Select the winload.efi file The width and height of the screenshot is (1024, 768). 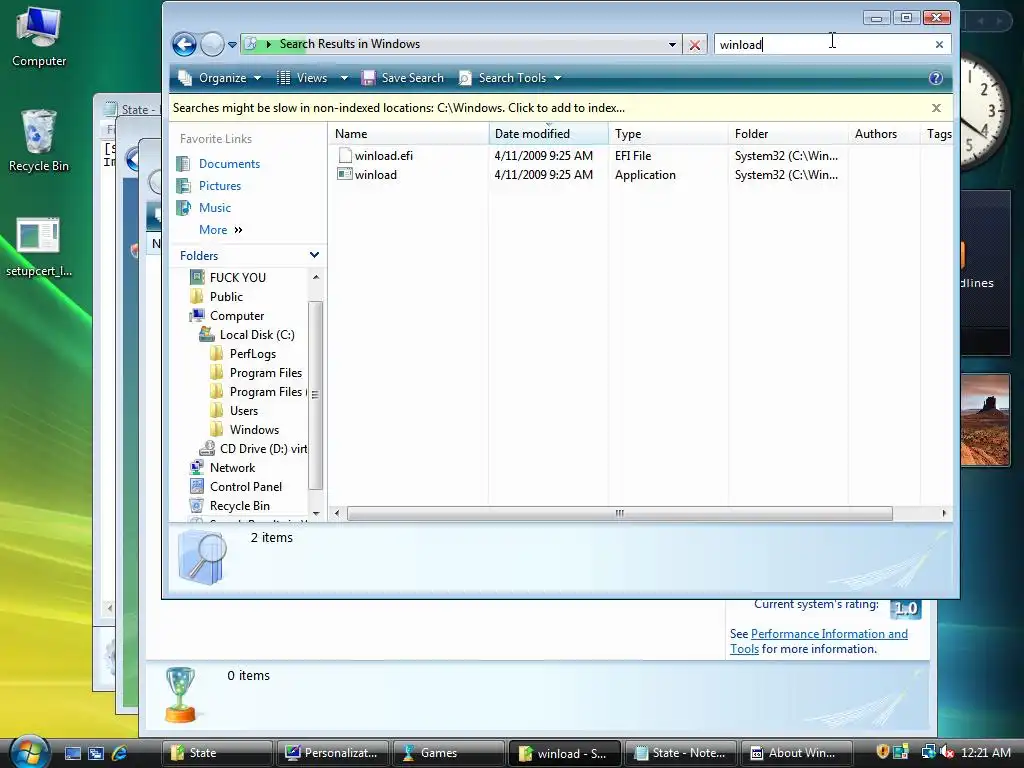point(375,155)
